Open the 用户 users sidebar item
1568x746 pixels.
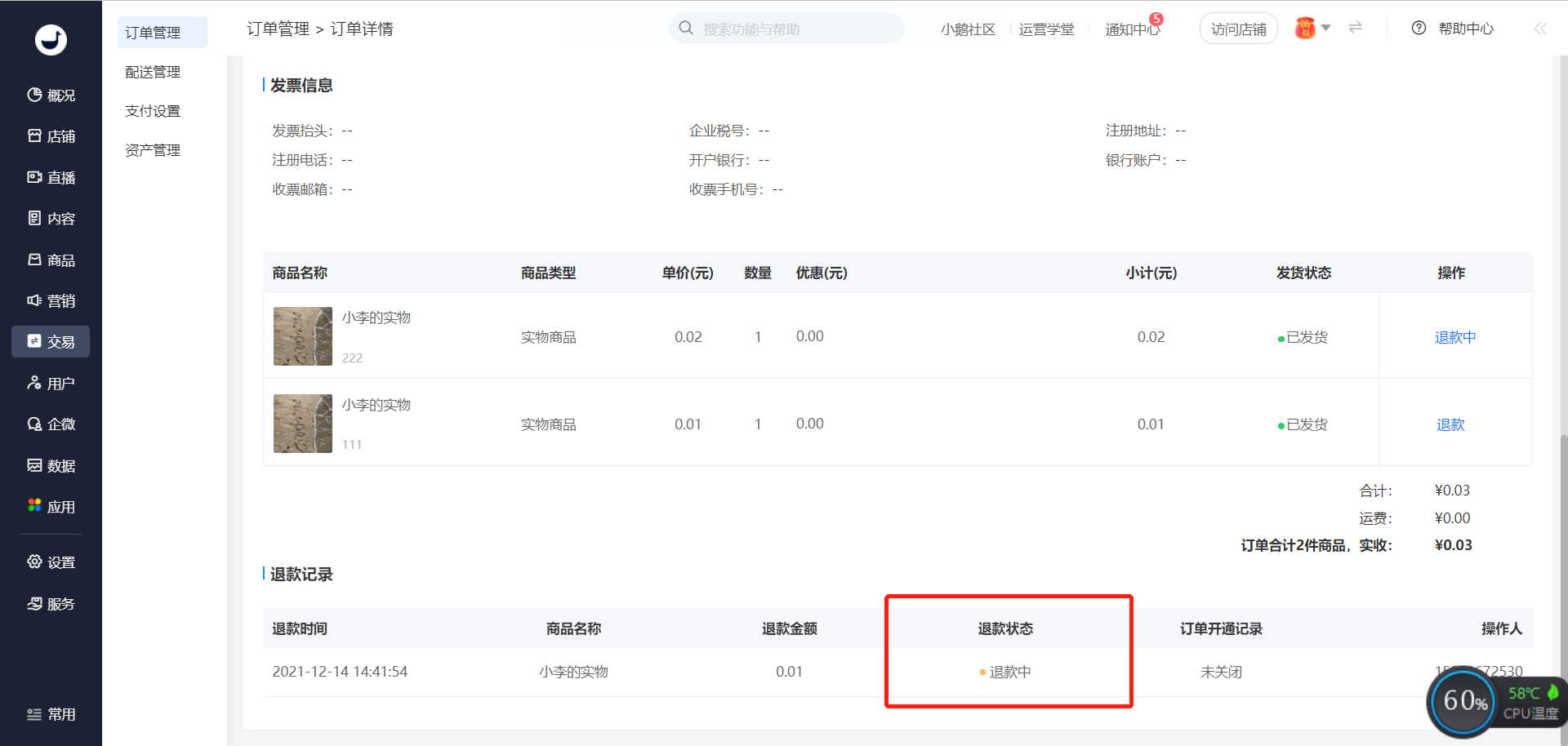[51, 383]
